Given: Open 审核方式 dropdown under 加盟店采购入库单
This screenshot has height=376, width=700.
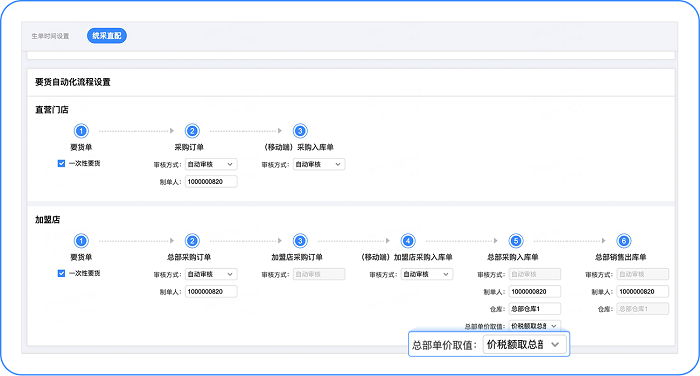Looking at the screenshot, I should (x=427, y=274).
